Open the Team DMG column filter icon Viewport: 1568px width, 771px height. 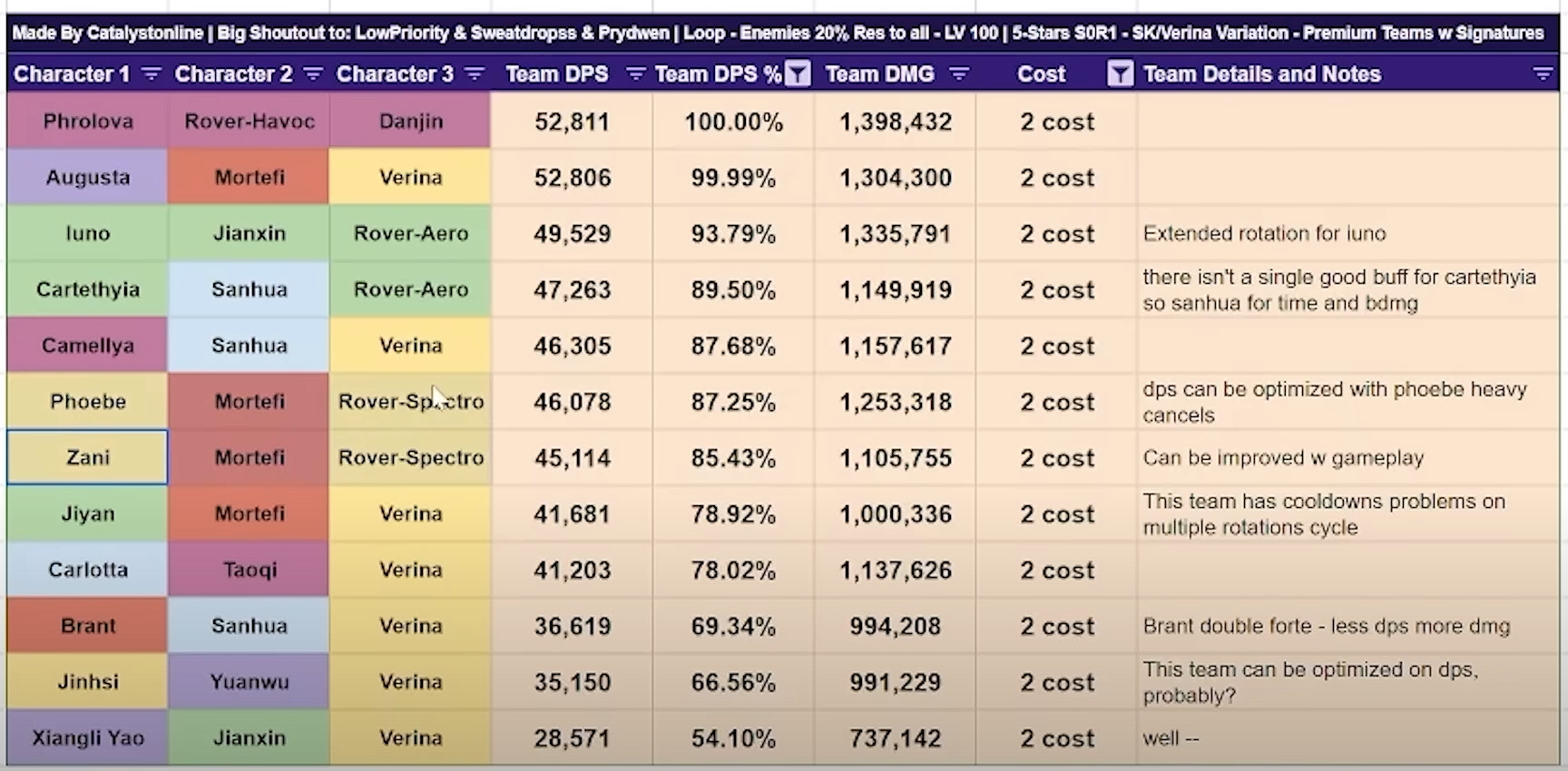pos(959,73)
